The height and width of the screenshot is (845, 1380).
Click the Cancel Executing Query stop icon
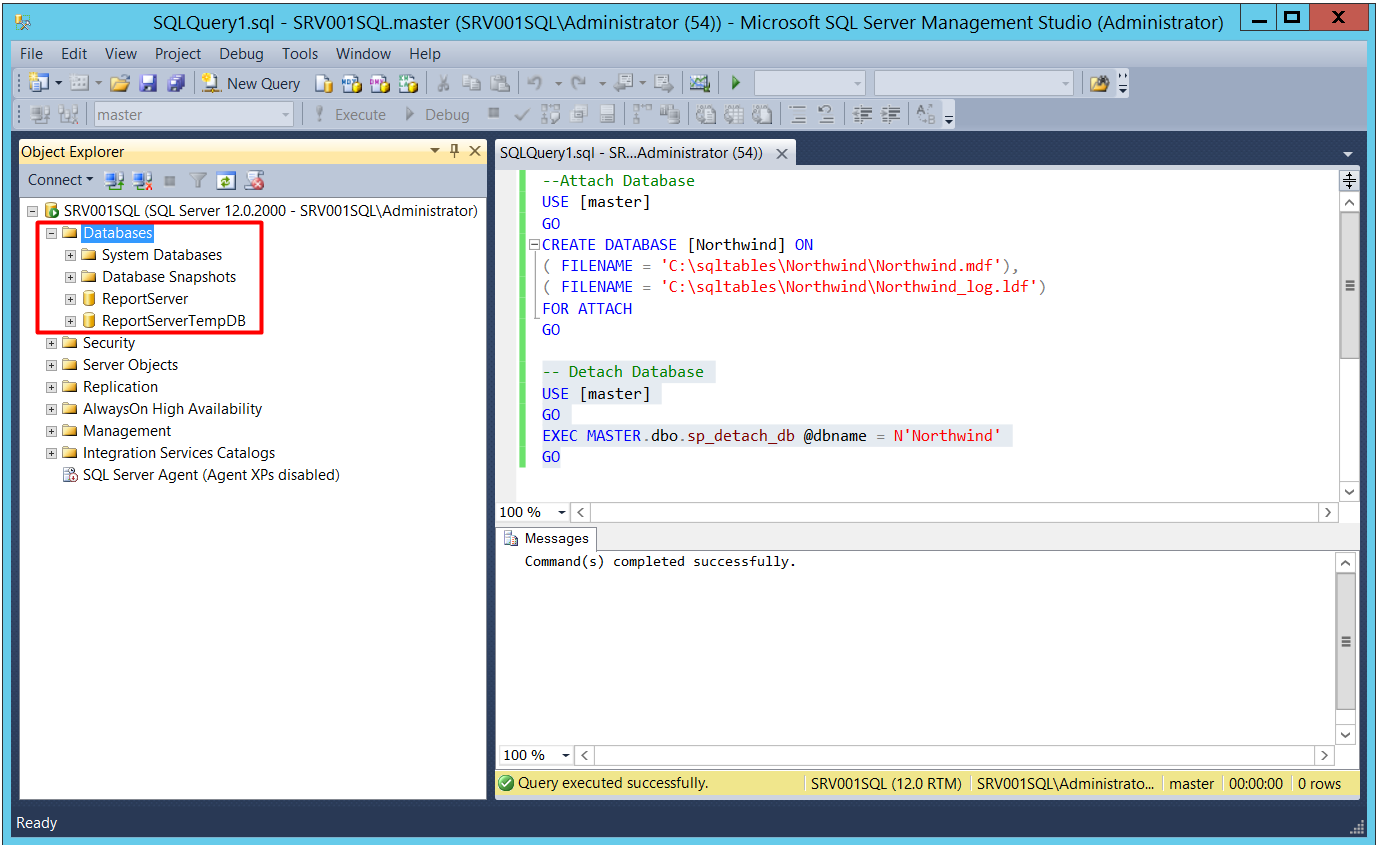point(494,114)
